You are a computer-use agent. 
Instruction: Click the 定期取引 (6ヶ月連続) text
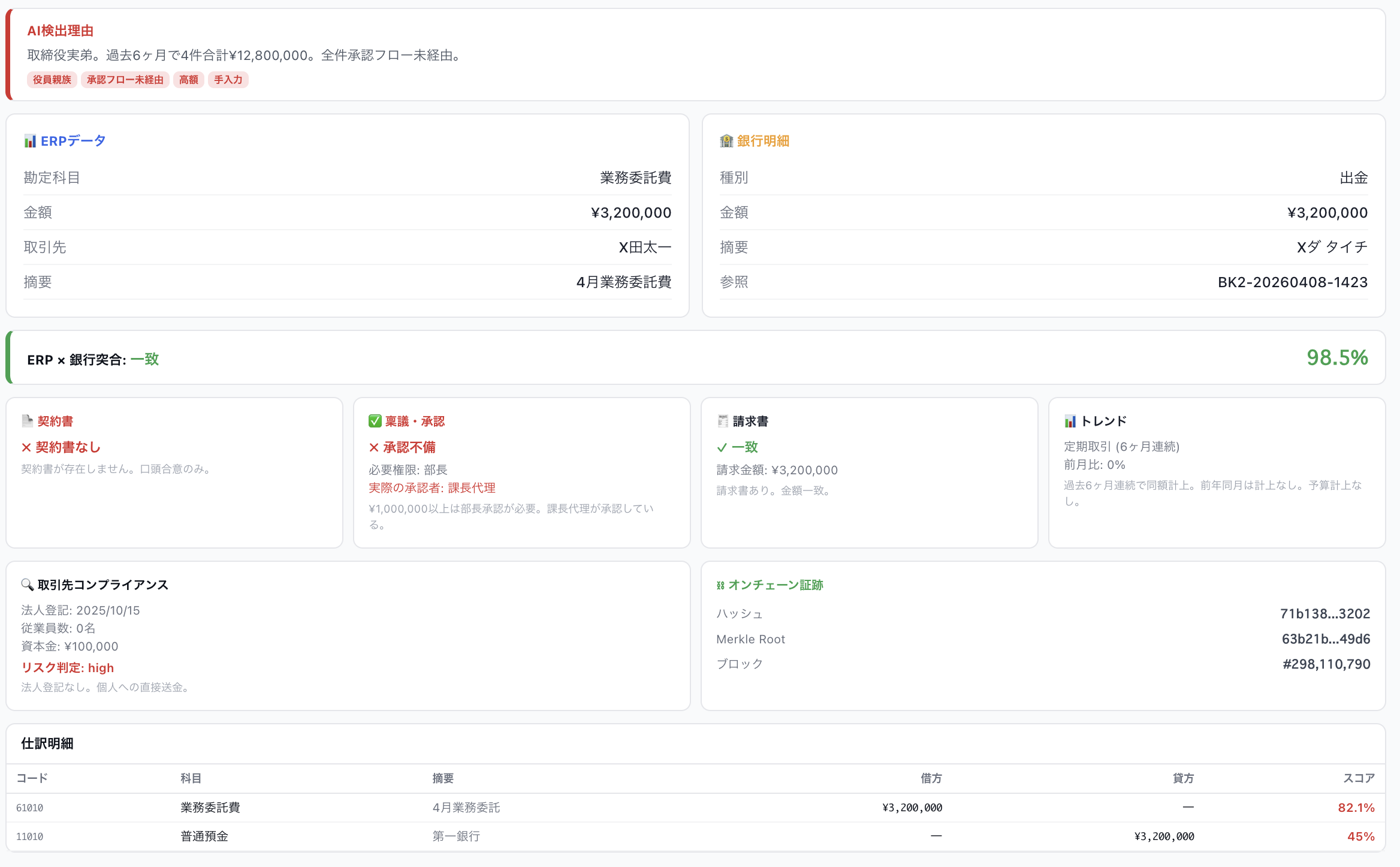pos(1122,447)
